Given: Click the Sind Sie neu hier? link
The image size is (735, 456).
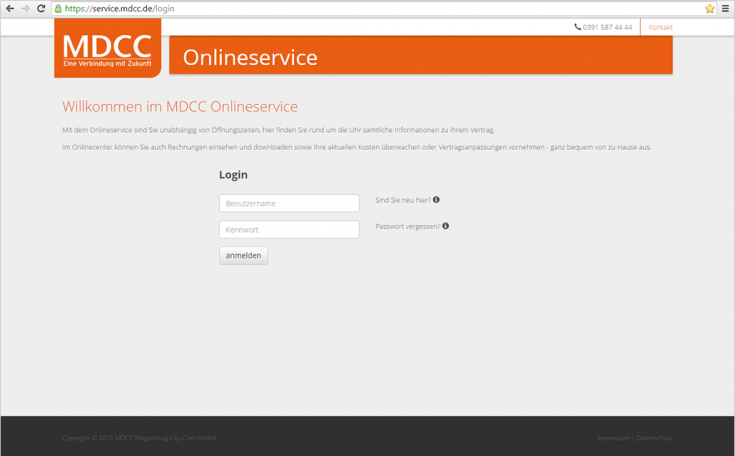Looking at the screenshot, I should pyautogui.click(x=403, y=200).
